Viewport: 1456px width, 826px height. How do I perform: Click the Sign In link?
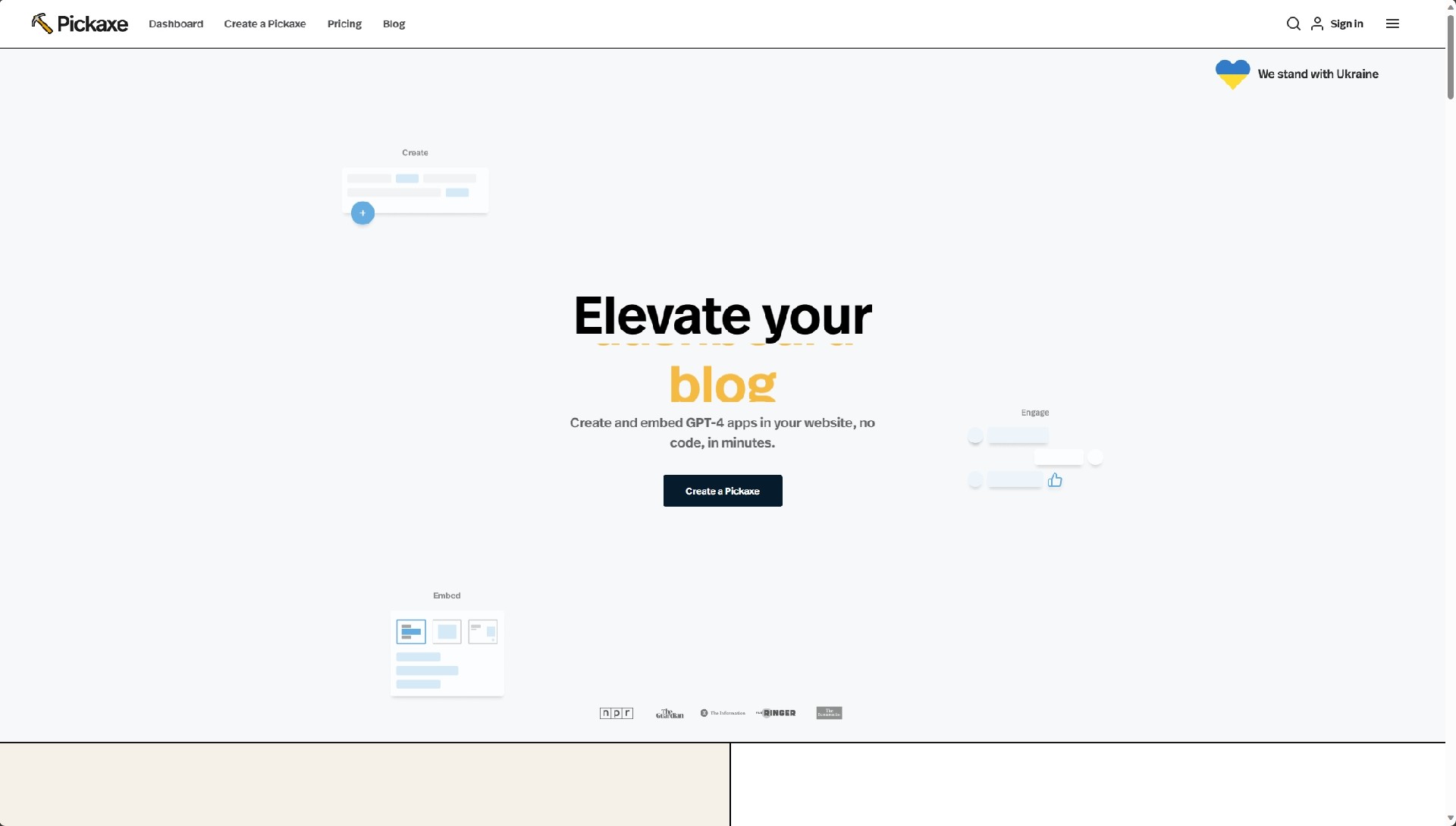click(1347, 24)
